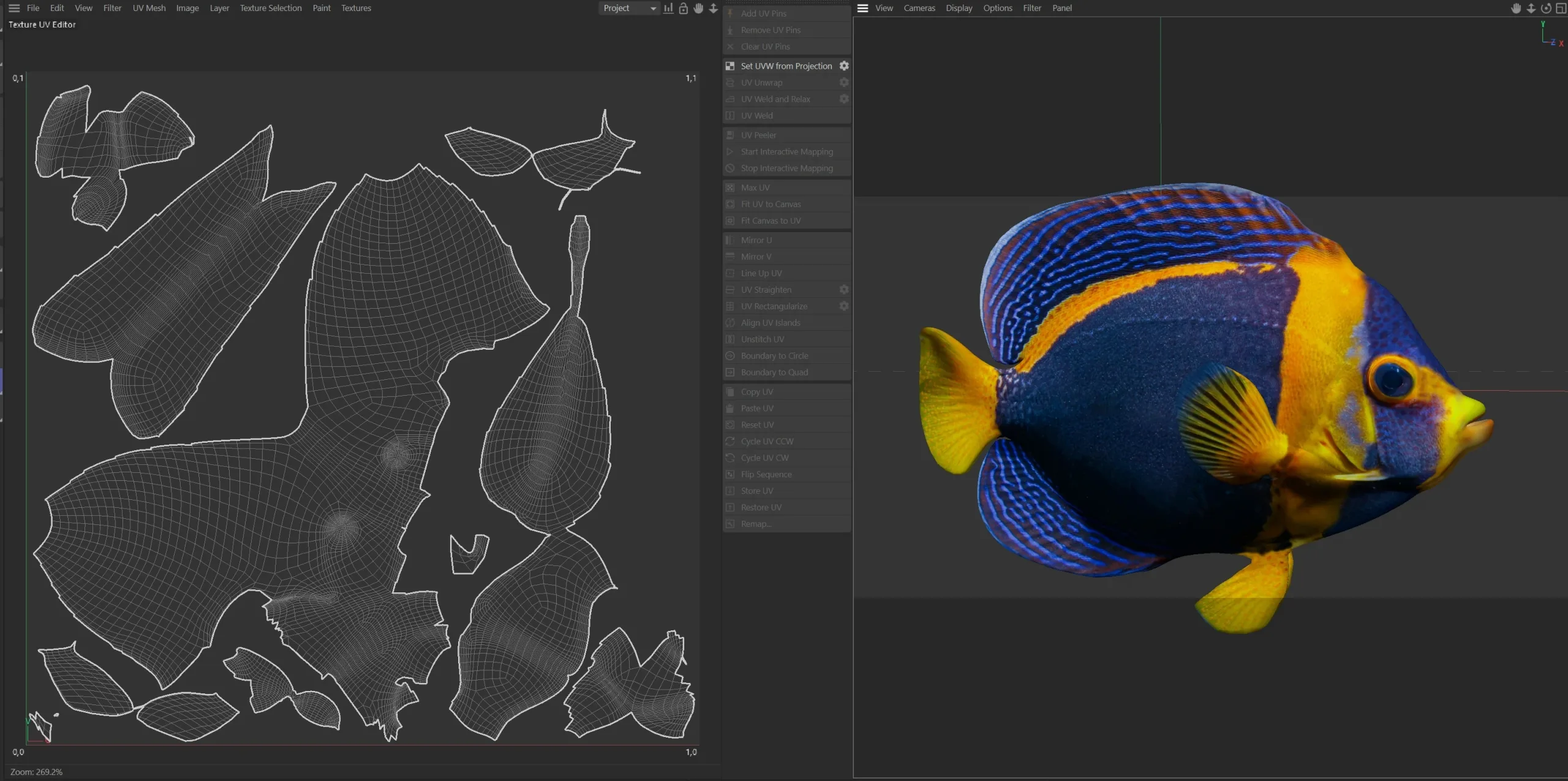
Task: Open the Display menu in the viewport
Action: point(959,8)
